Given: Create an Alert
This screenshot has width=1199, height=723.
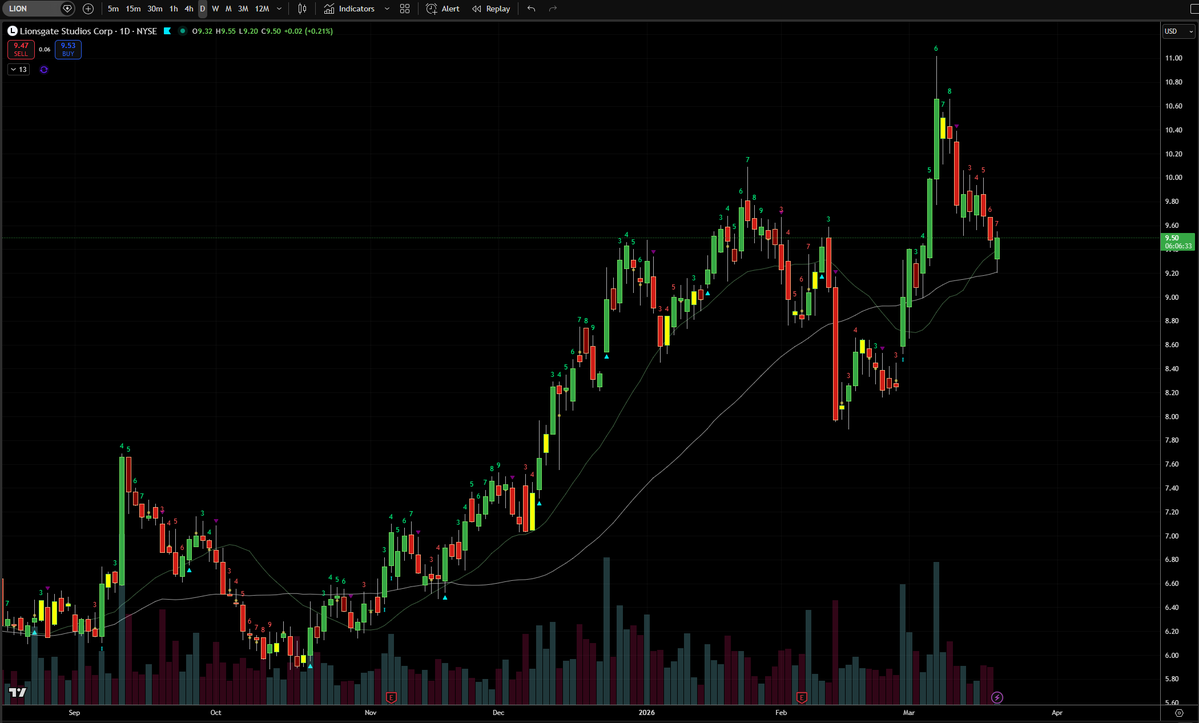Looking at the screenshot, I should [x=443, y=8].
